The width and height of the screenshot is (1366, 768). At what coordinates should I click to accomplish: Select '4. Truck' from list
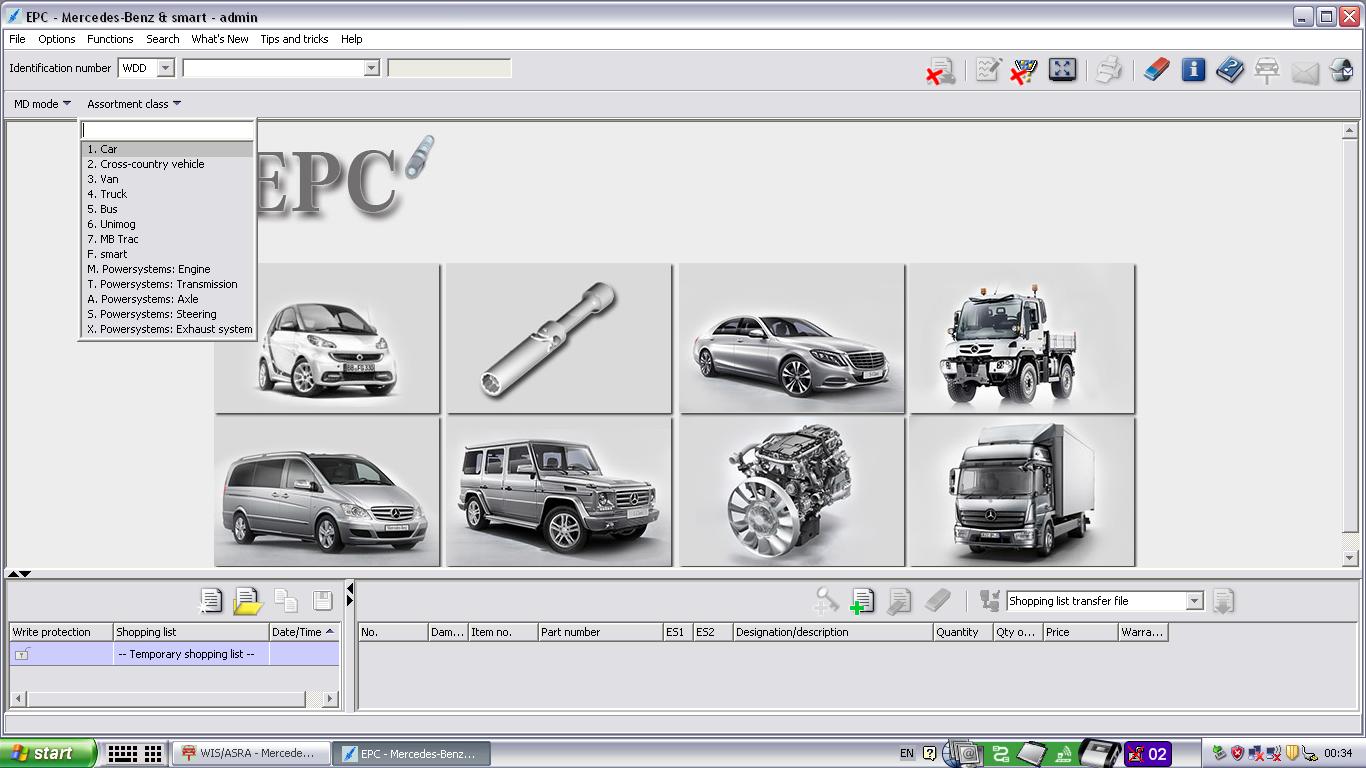(x=167, y=194)
